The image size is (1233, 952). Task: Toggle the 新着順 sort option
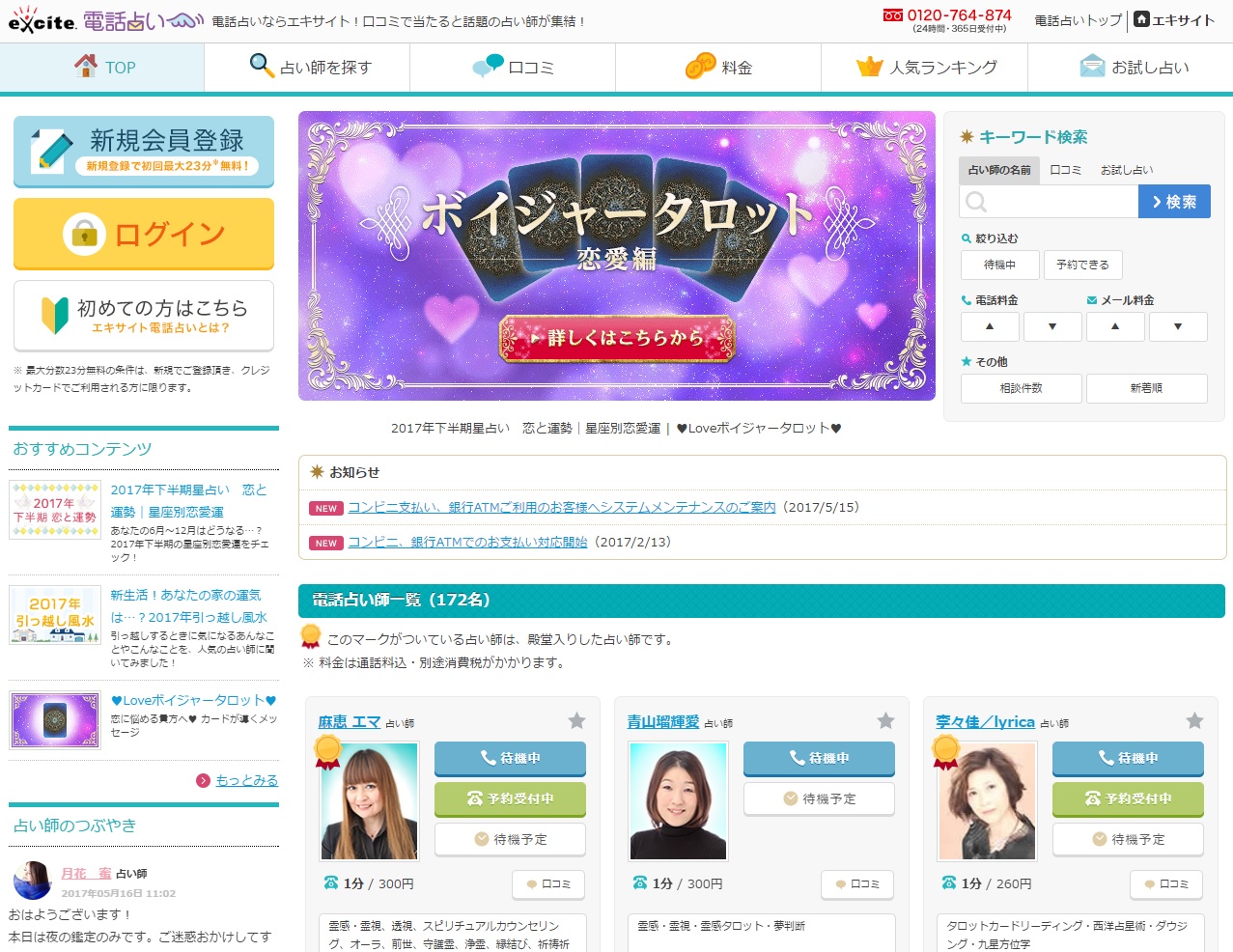[x=1146, y=388]
